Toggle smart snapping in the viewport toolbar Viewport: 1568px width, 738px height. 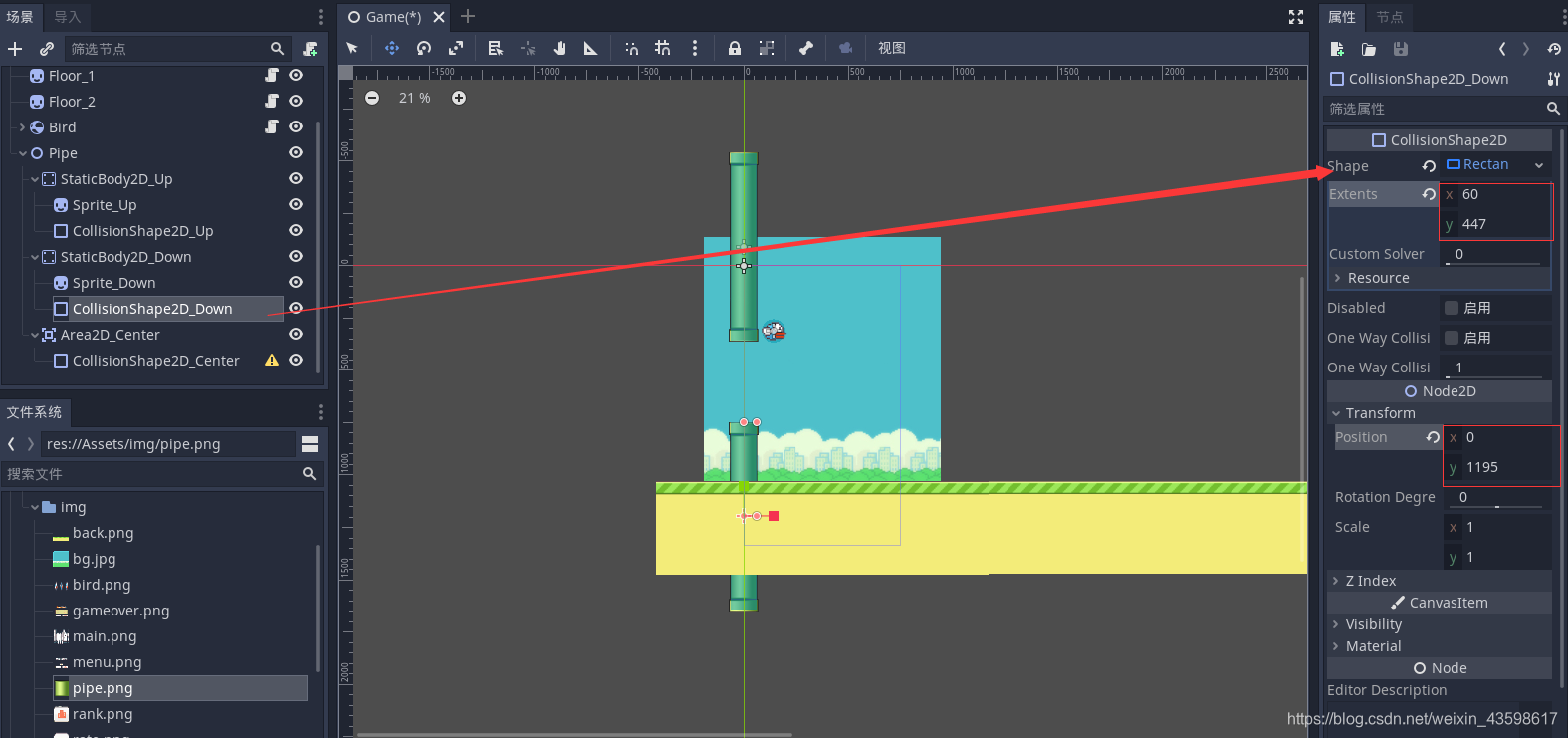[631, 48]
